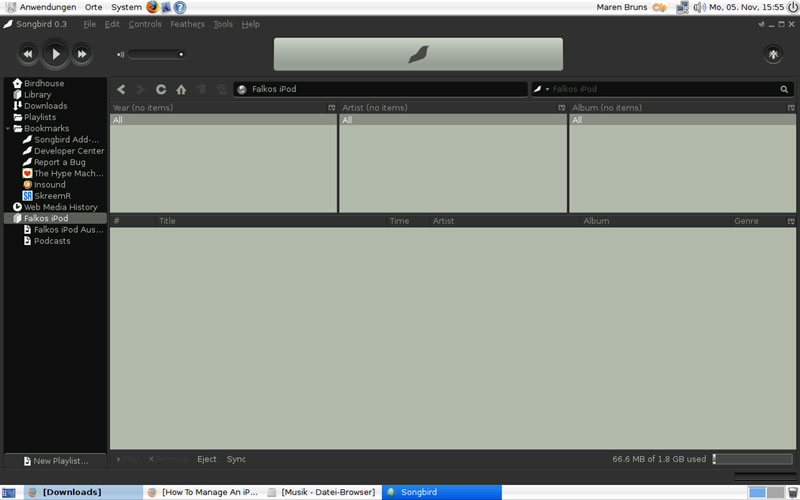Eject the iPod
The image size is (800, 500).
[x=207, y=459]
